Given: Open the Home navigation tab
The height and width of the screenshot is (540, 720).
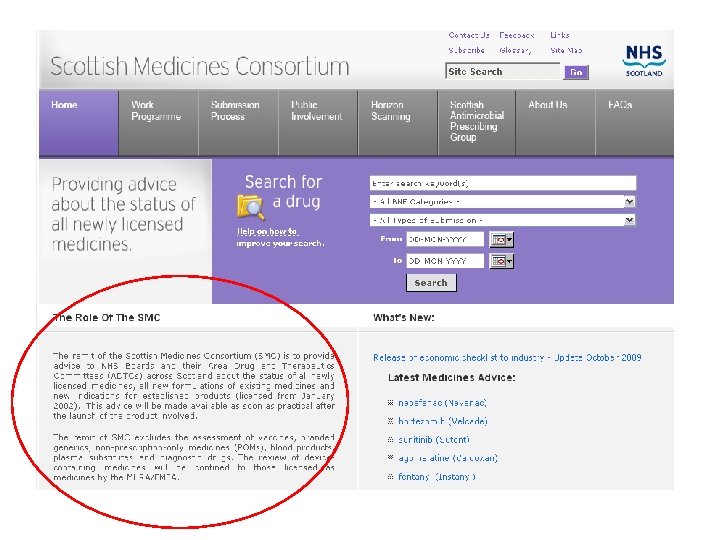Looking at the screenshot, I should (x=79, y=123).
